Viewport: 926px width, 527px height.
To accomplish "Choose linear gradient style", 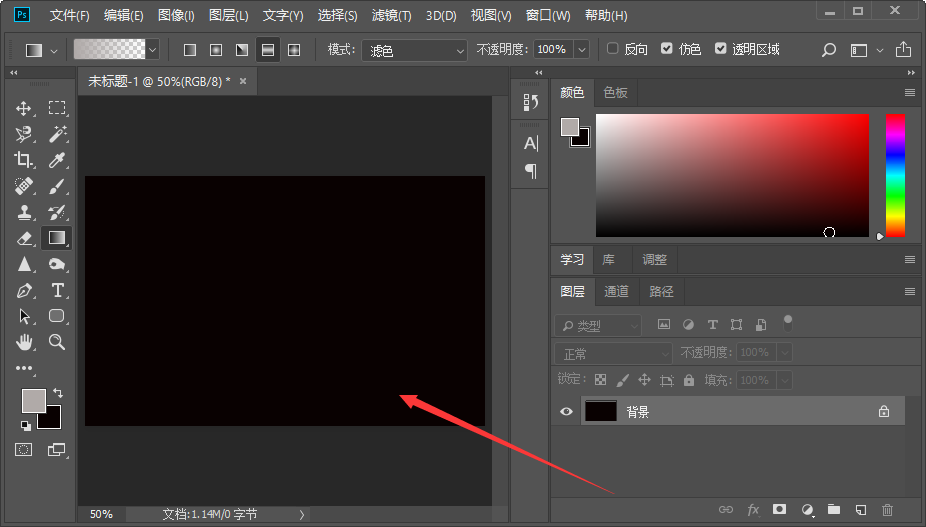I will [x=190, y=50].
